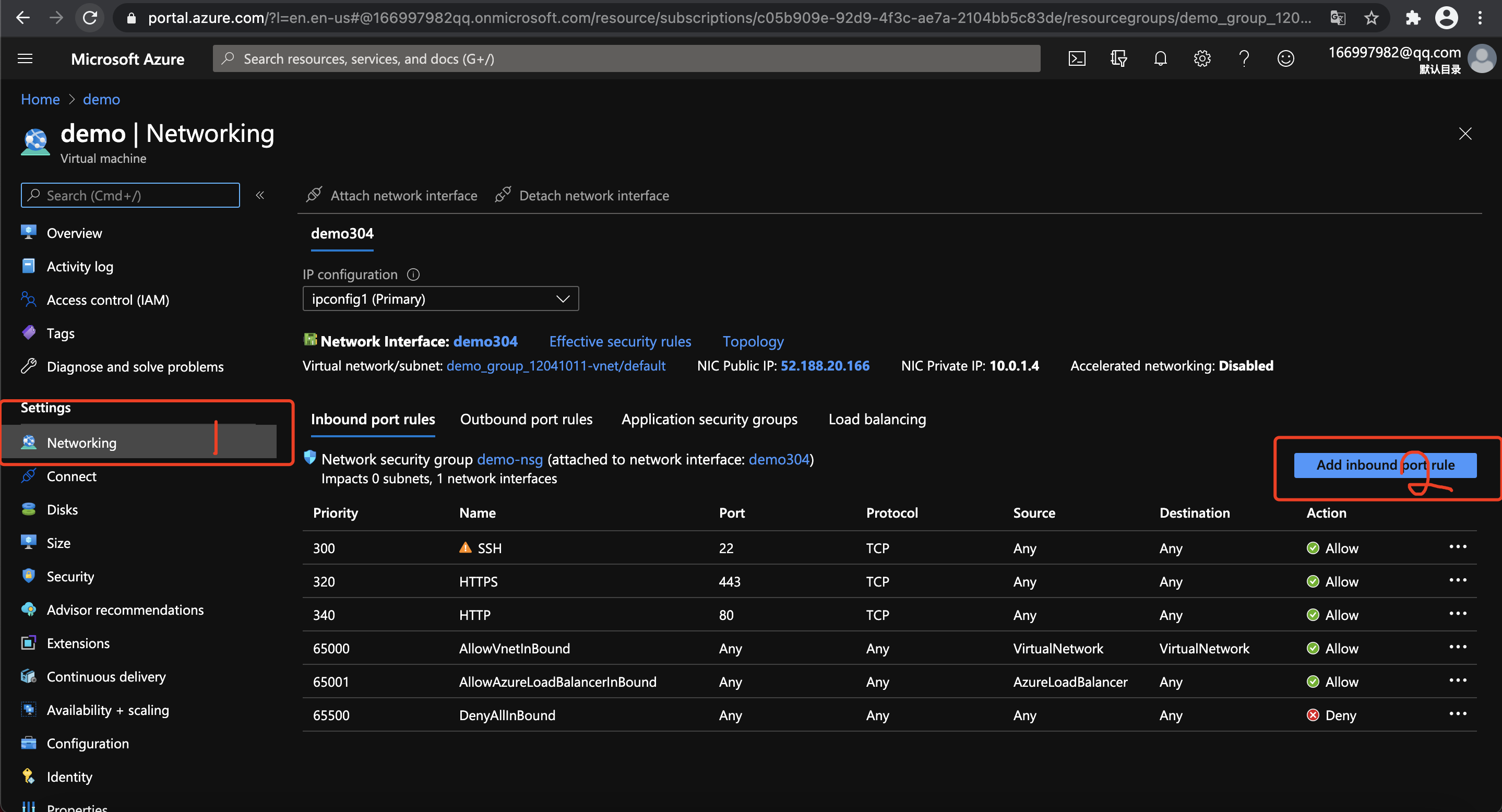
Task: Open portal settings gear icon
Action: point(1202,59)
